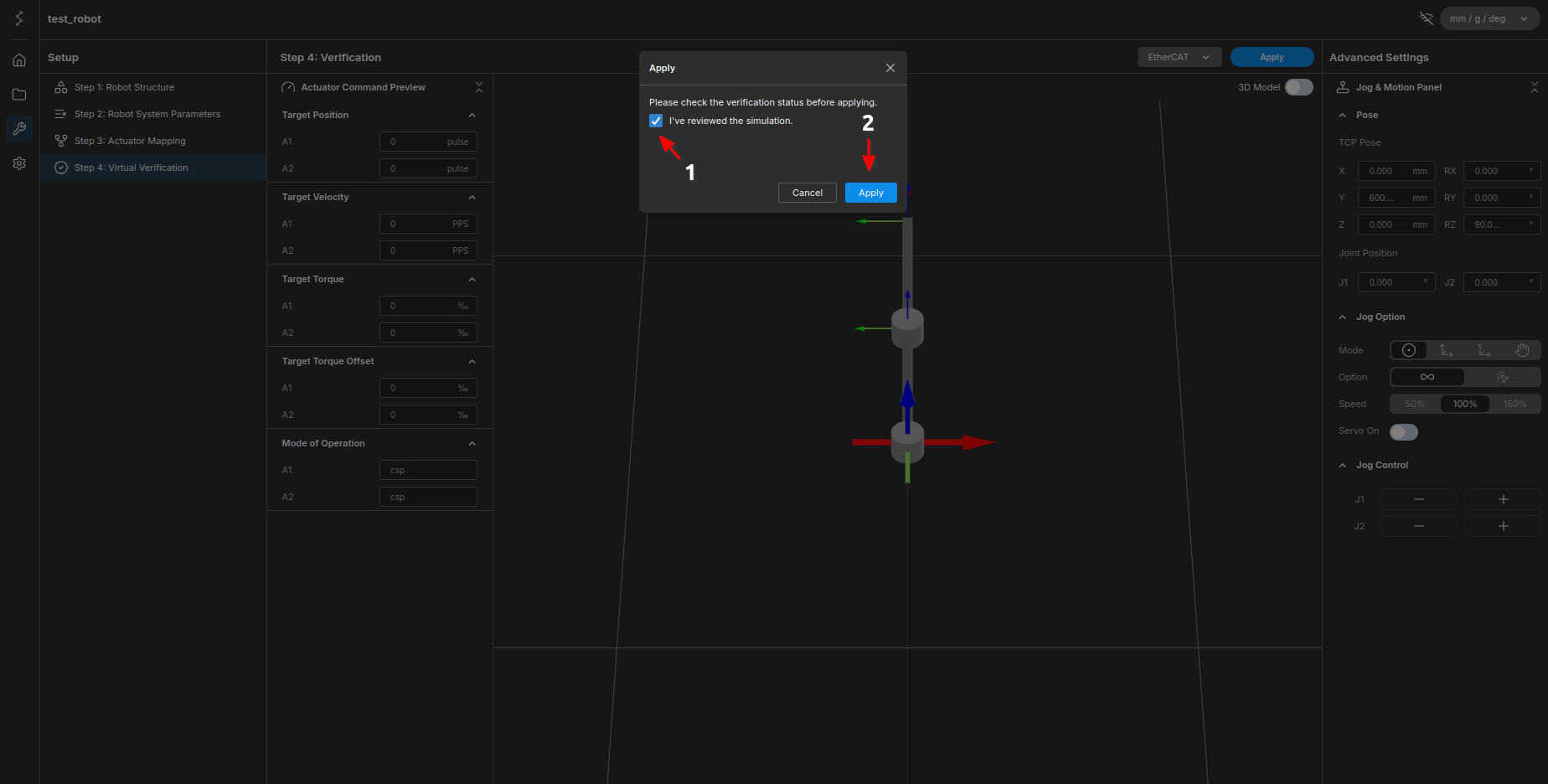
Task: Click Cancel in the Apply dialog
Action: [807, 193]
